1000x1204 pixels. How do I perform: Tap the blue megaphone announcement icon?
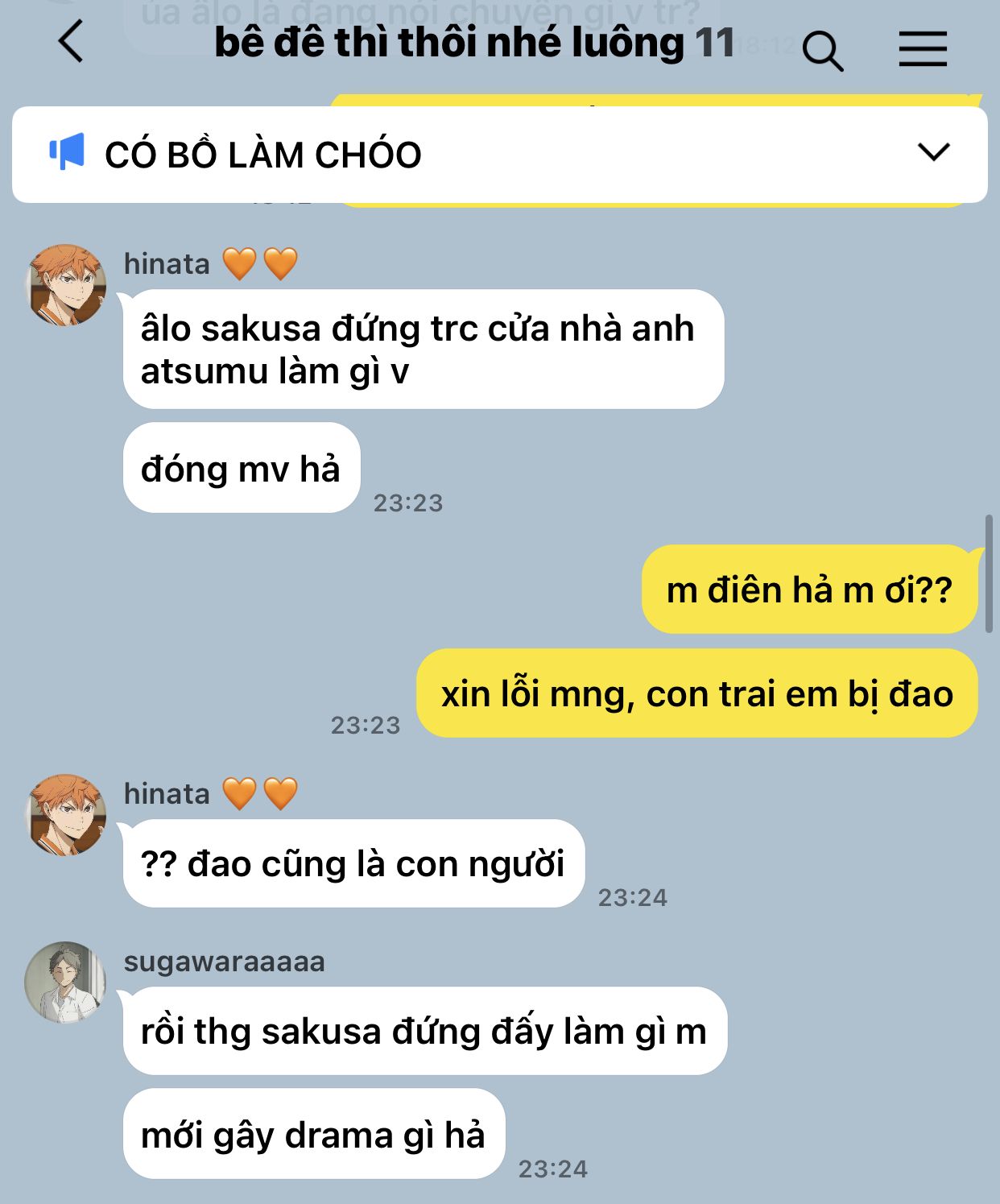tap(67, 151)
